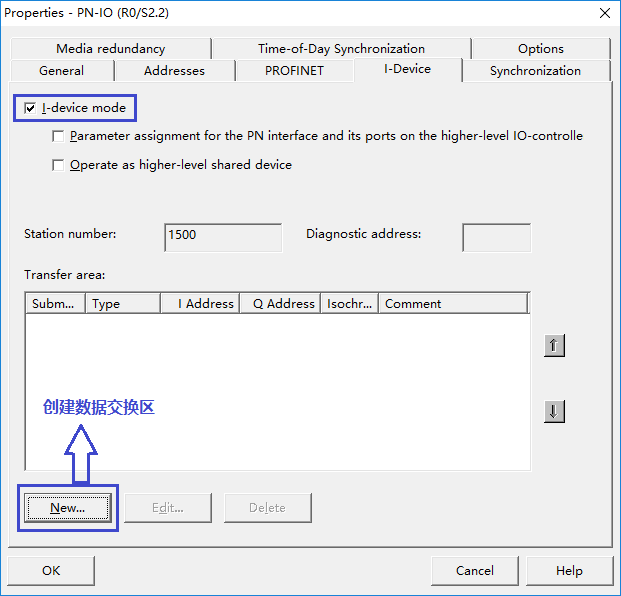Click the Comment column header

(452, 304)
